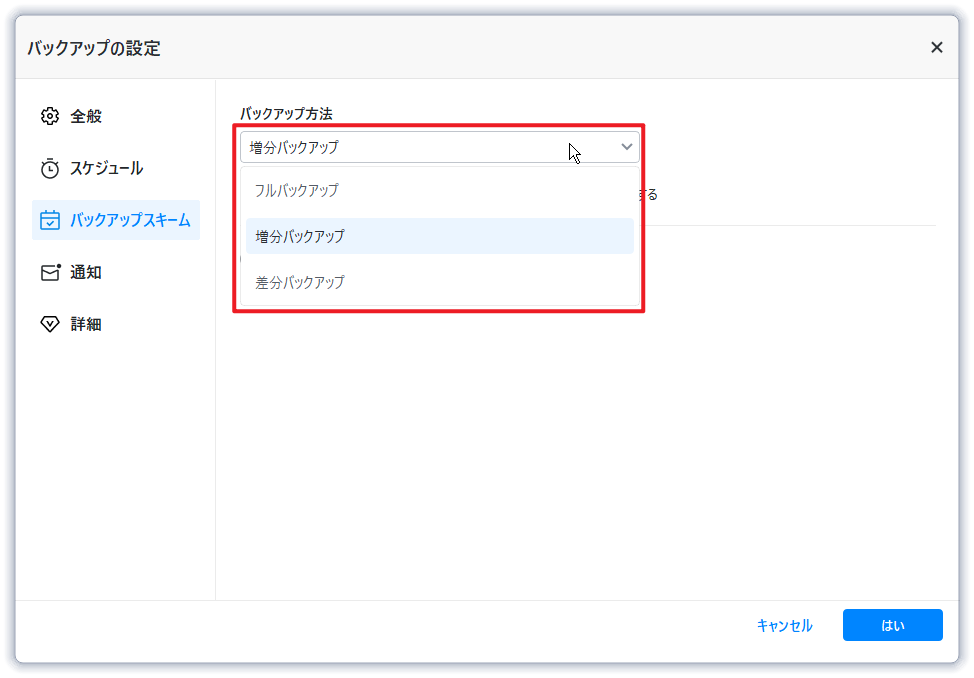Confirm with the はい button
The image size is (974, 678).
(892, 625)
